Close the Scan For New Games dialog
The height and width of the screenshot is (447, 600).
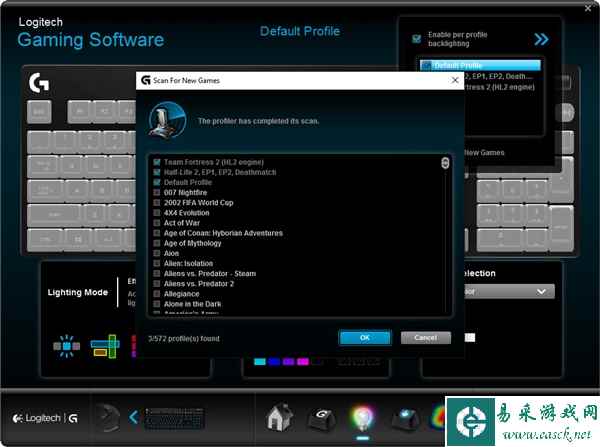pyautogui.click(x=455, y=80)
